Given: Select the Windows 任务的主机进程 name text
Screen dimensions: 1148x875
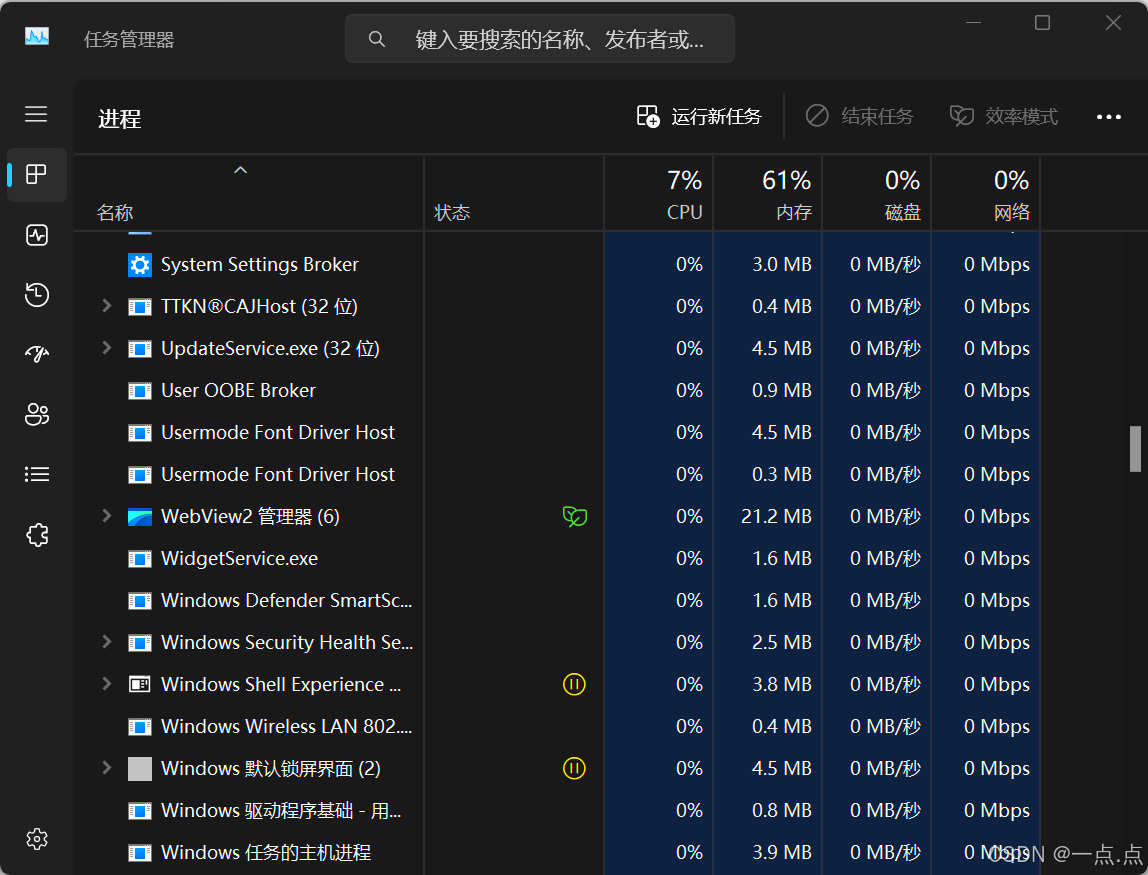Looking at the screenshot, I should (266, 853).
